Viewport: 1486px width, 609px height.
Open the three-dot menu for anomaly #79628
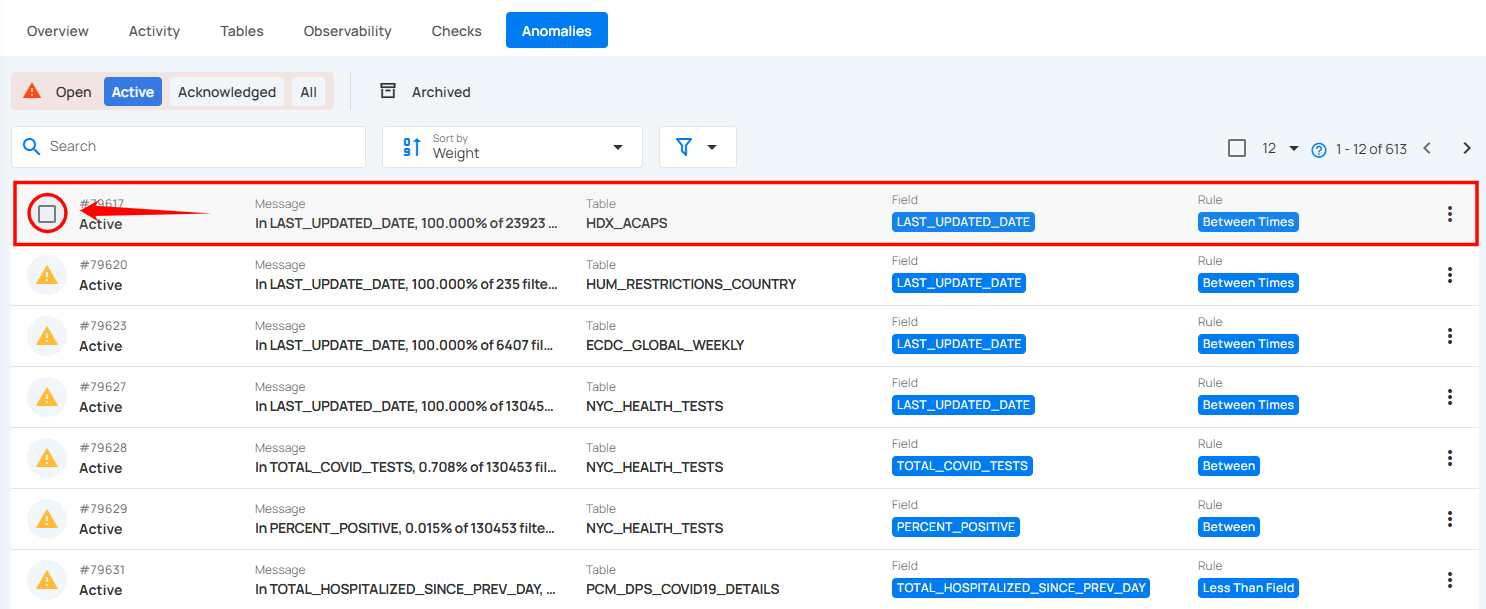[1450, 458]
